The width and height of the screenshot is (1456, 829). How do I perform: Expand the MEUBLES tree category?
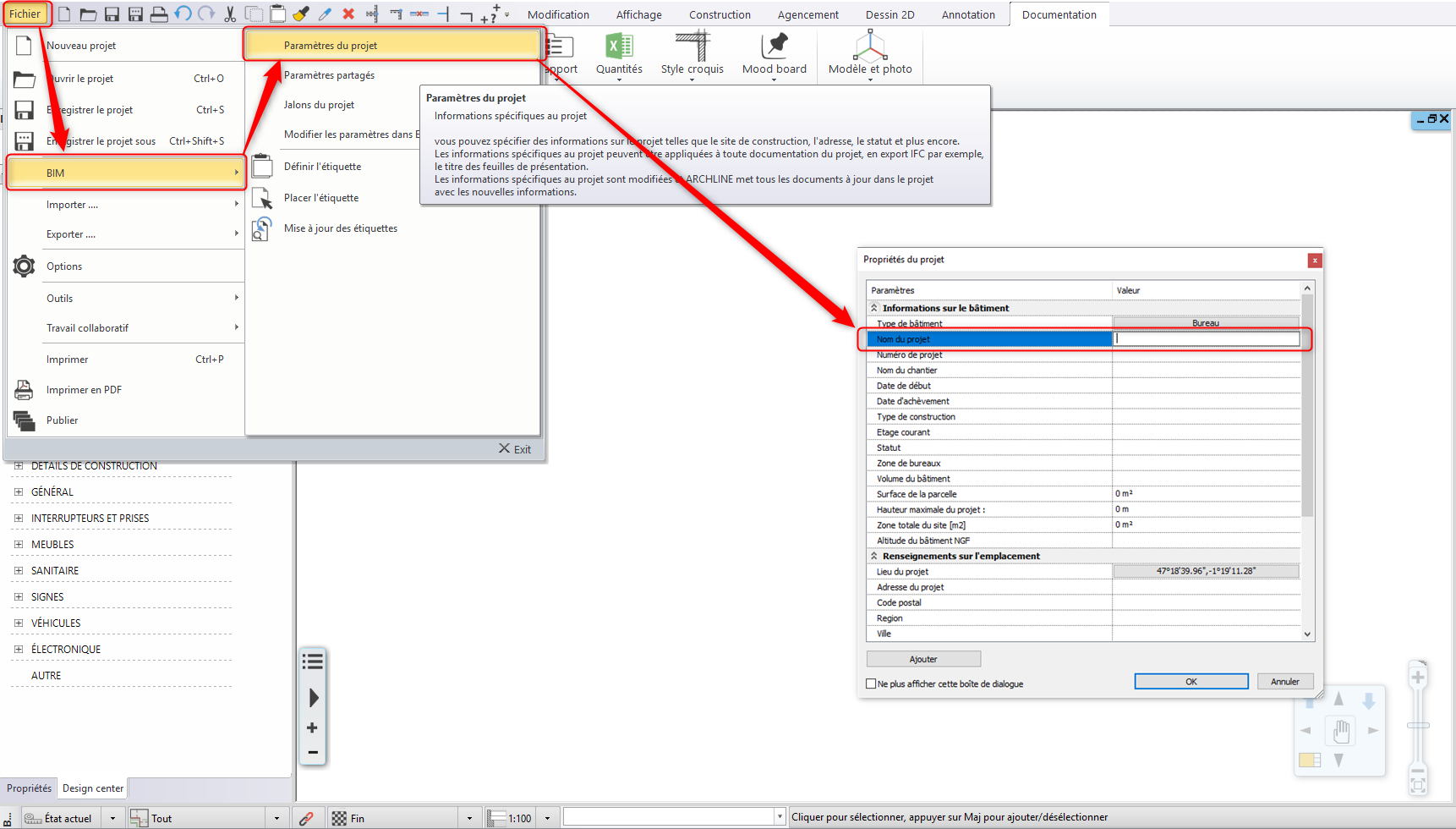click(19, 544)
